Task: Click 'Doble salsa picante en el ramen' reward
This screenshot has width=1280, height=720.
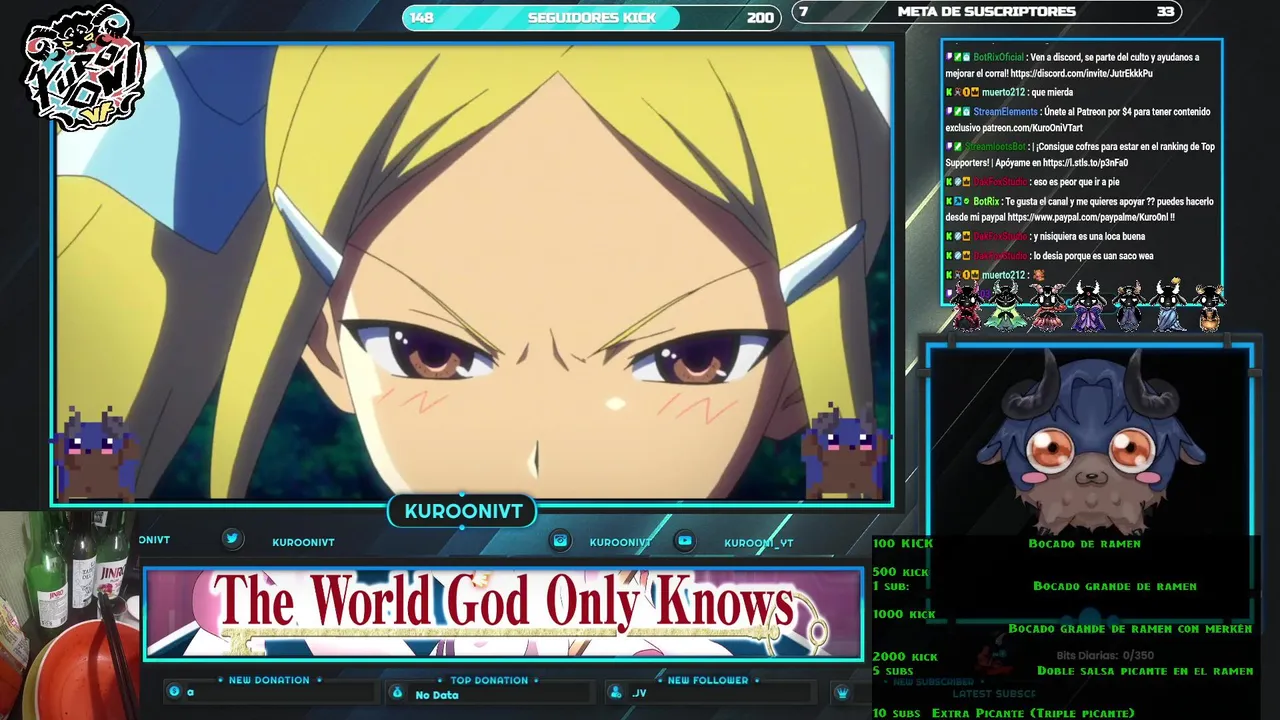Action: point(1145,671)
